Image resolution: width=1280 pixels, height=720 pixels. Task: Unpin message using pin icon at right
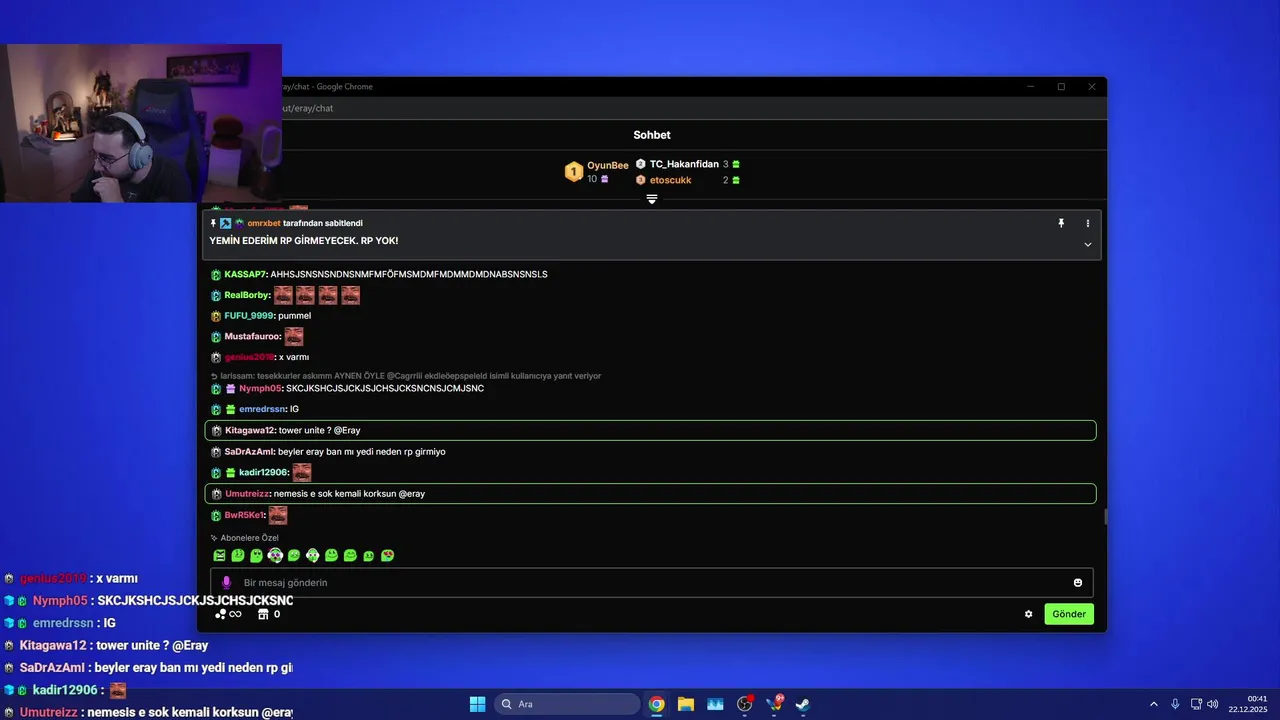point(1061,223)
